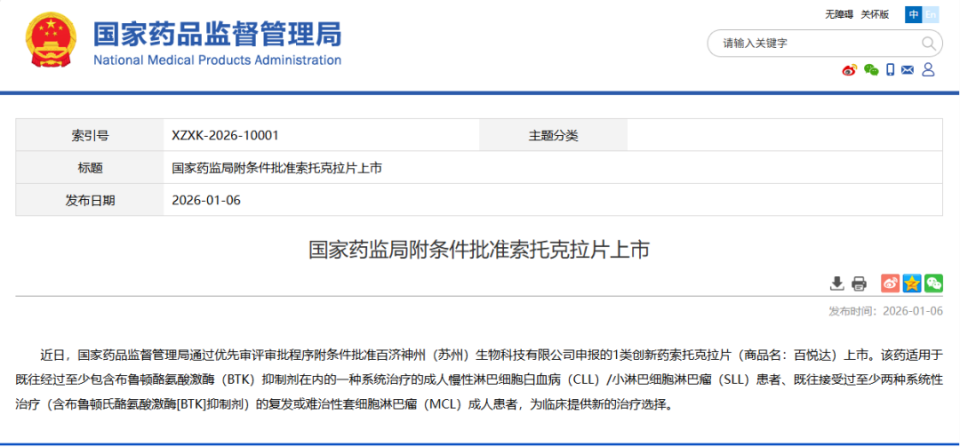960x447 pixels.
Task: Print the article with printer icon
Action: (x=860, y=283)
